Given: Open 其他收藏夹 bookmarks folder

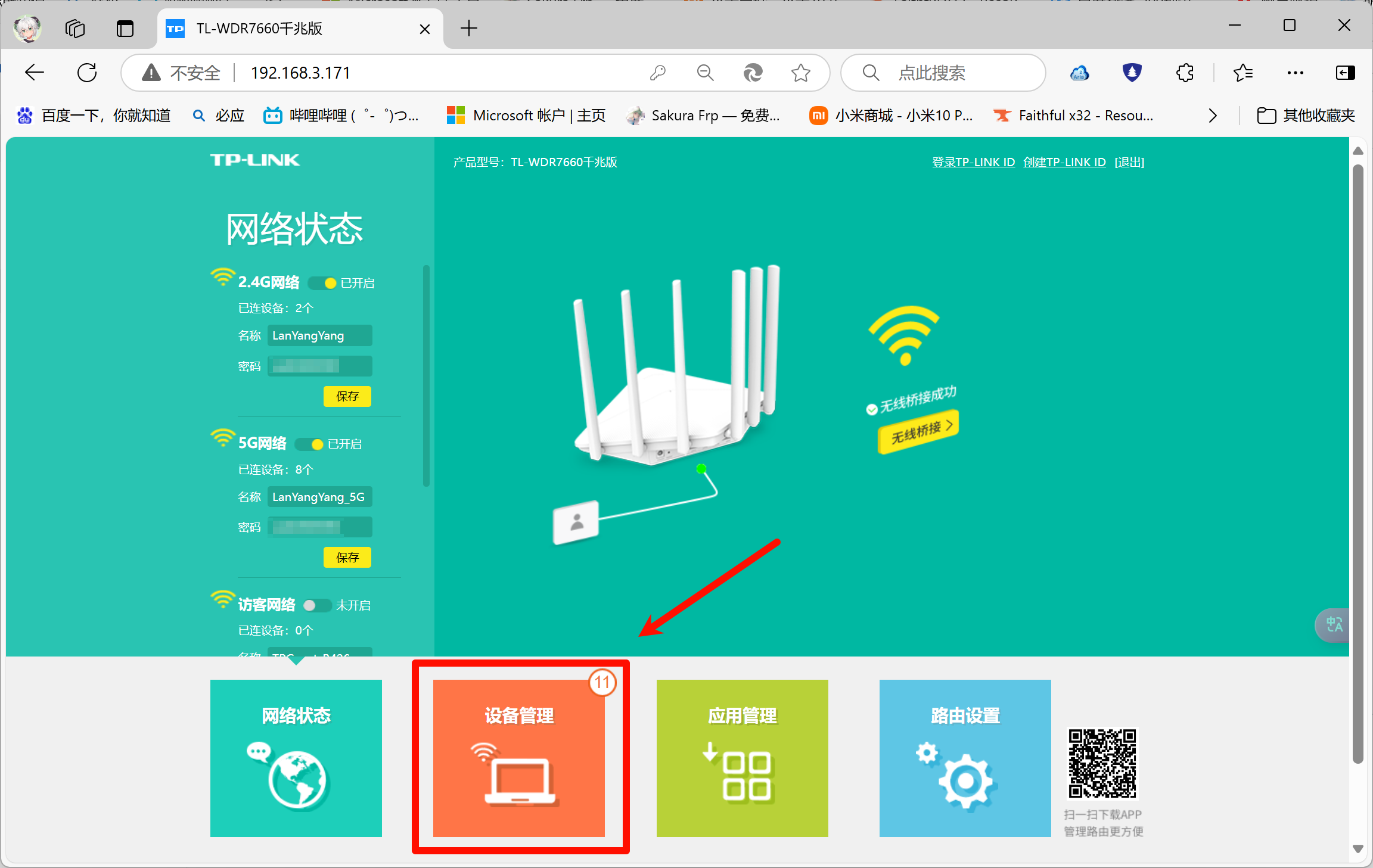Looking at the screenshot, I should [1306, 116].
